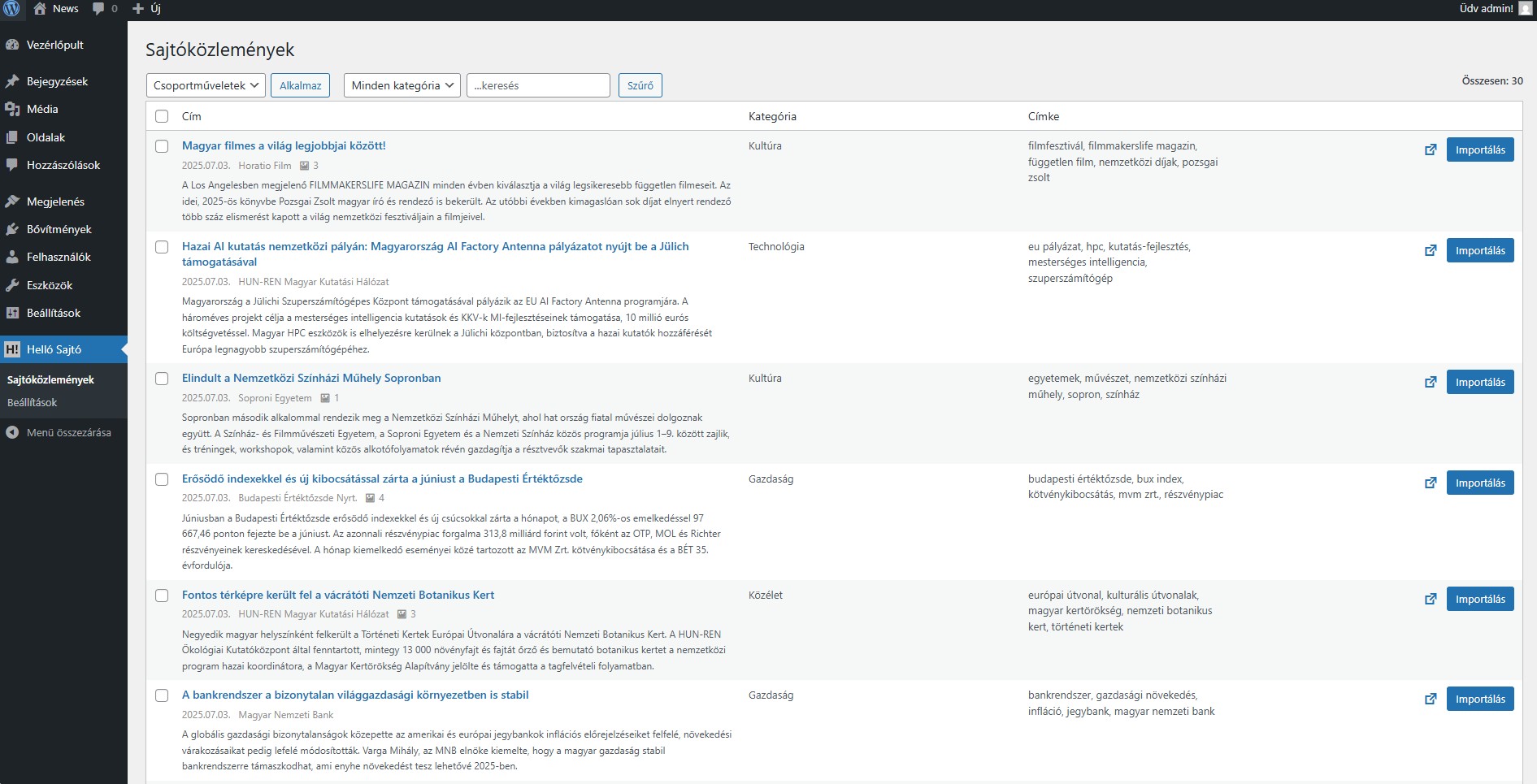This screenshot has width=1537, height=784.
Task: Import the Hazai AI kutatás article
Action: pos(1479,251)
